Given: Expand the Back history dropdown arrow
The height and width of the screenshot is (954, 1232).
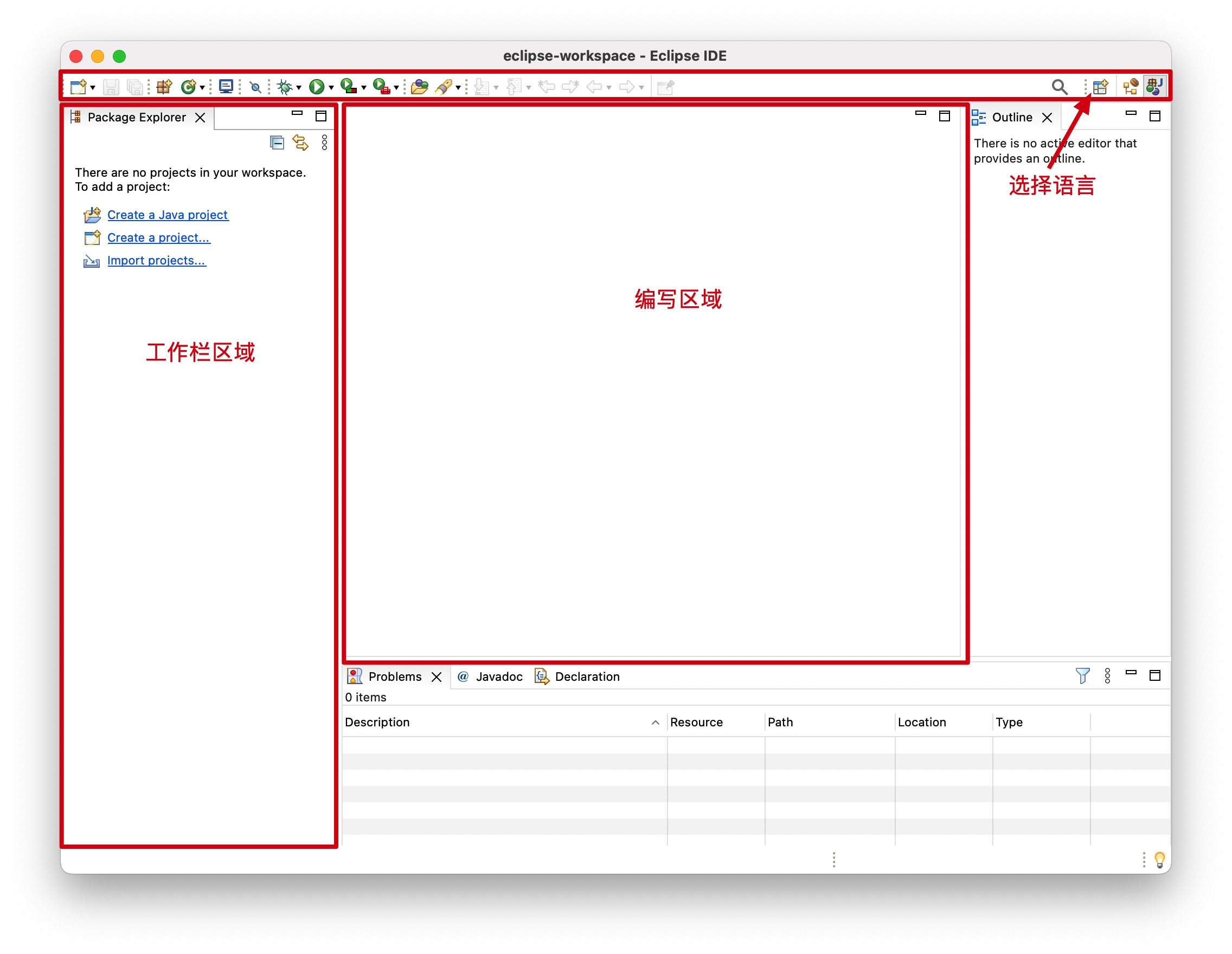Looking at the screenshot, I should point(609,87).
